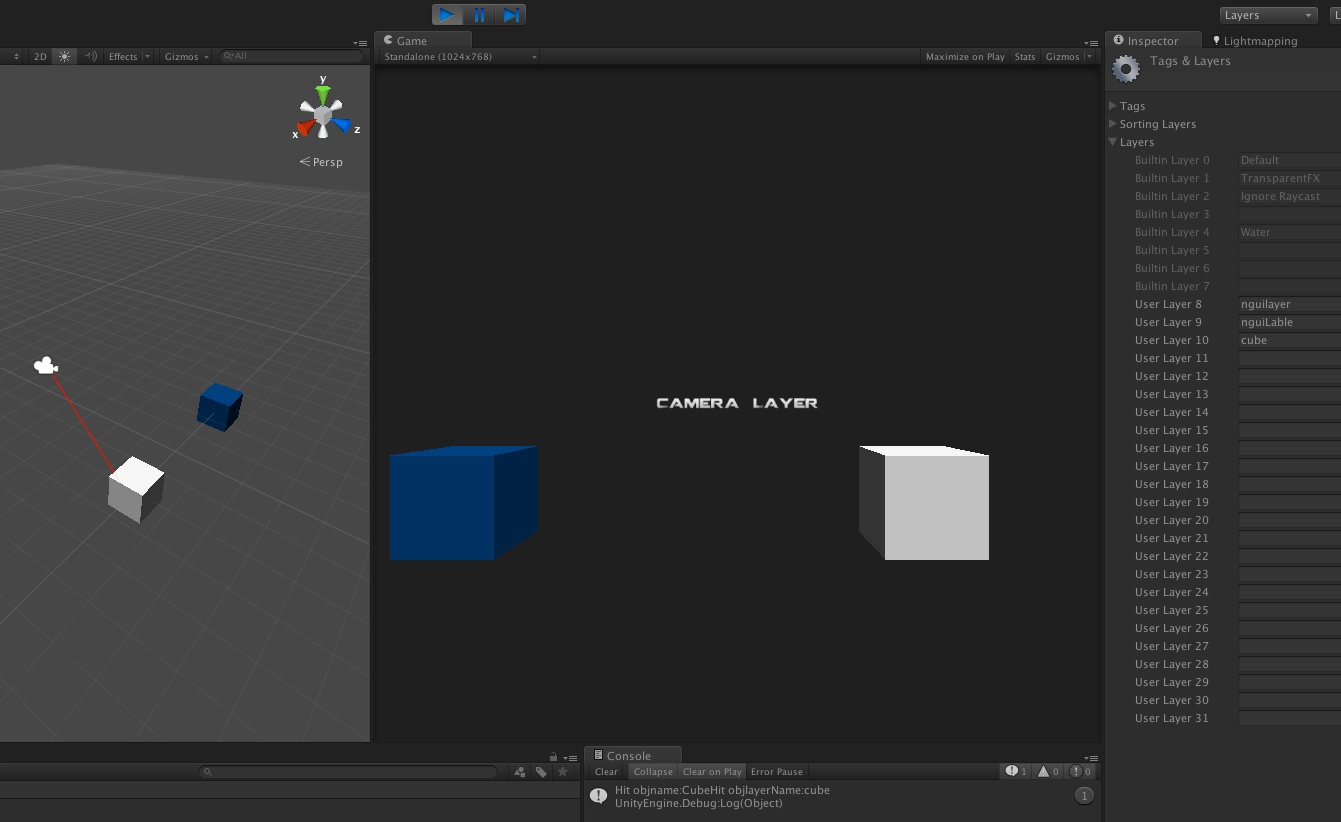Filter project search by type icon
This screenshot has height=822, width=1341.
click(x=519, y=772)
